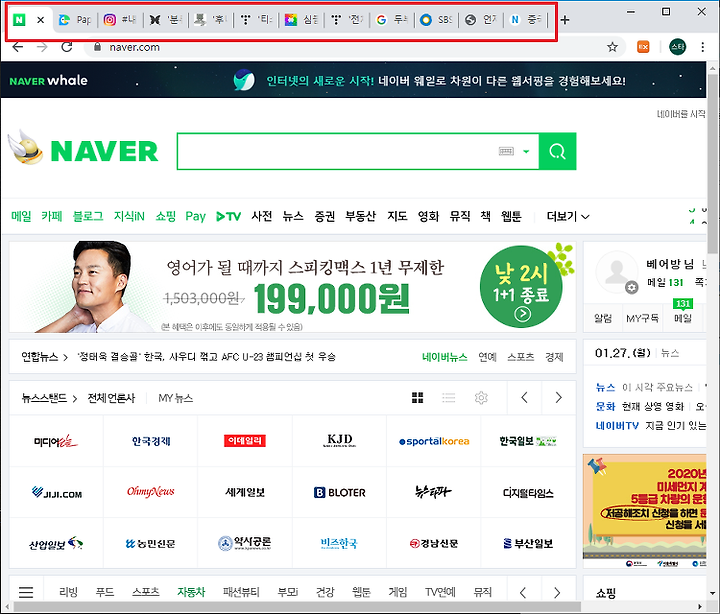Open the 지식iN link
This screenshot has height=614, width=720.
129,216
